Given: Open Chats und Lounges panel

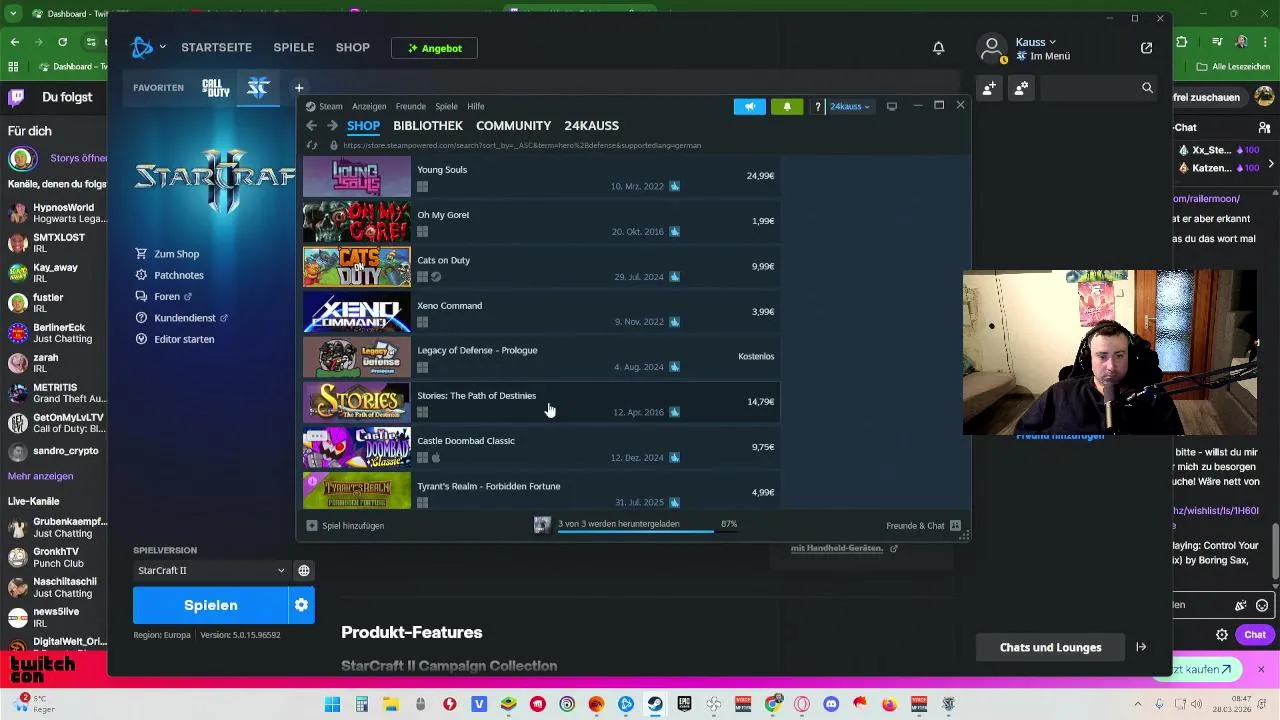Looking at the screenshot, I should point(1050,647).
